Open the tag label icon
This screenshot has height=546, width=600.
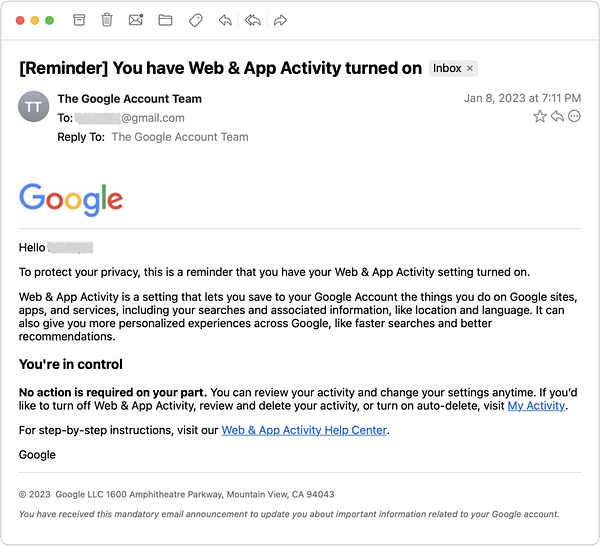196,20
